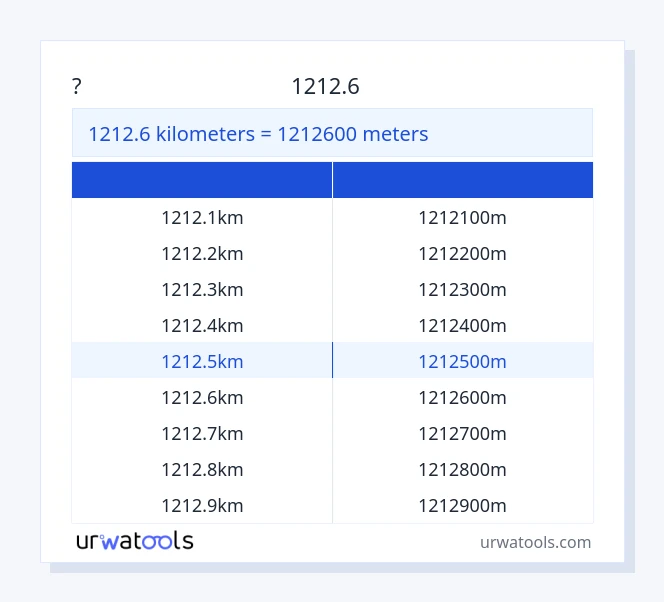Select the 1212.4km cell
Screen dimensions: 664x602
[x=202, y=325]
